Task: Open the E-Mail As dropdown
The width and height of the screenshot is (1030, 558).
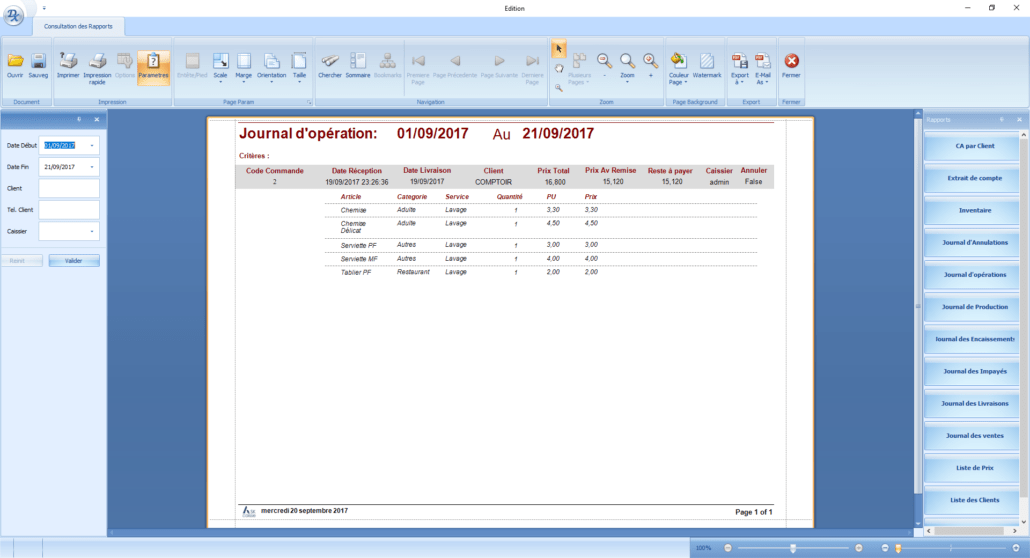Action: [x=763, y=68]
